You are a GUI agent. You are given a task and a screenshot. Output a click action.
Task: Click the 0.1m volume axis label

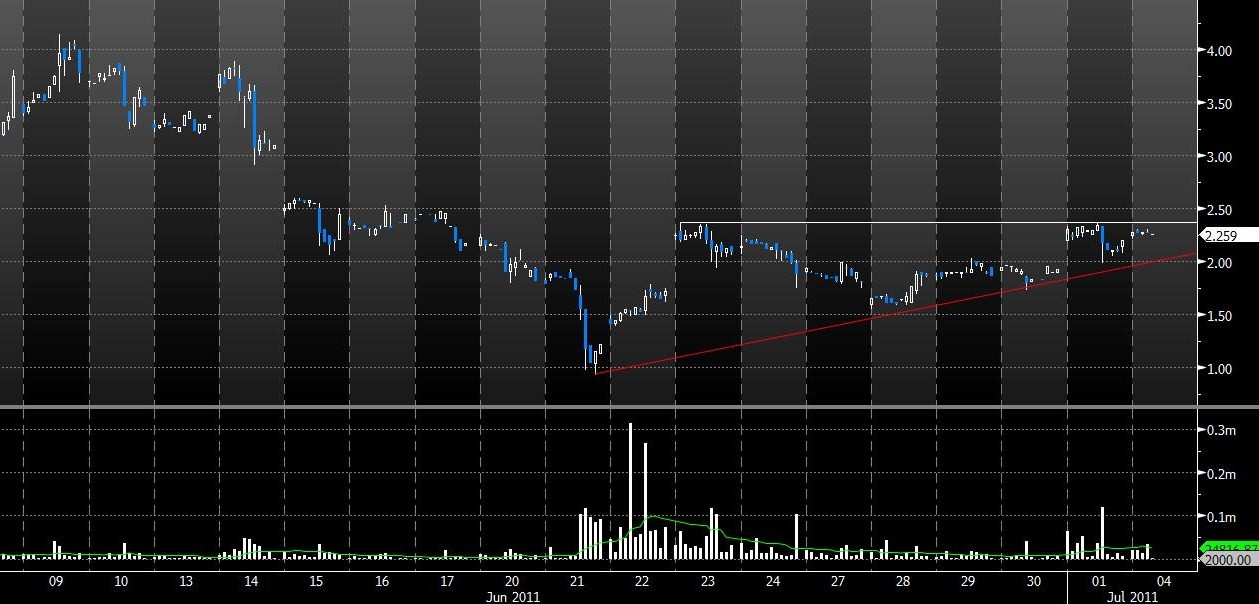point(1221,516)
